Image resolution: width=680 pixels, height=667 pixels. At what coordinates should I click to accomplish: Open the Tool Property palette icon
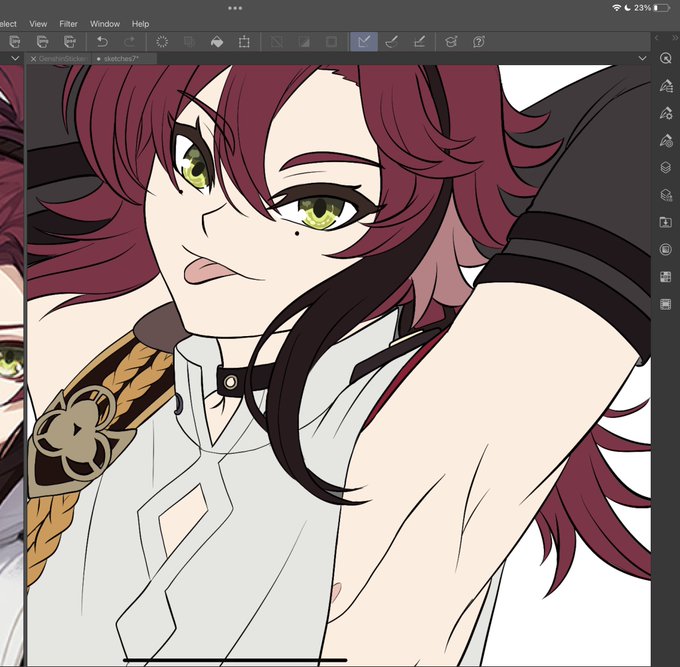click(x=666, y=113)
